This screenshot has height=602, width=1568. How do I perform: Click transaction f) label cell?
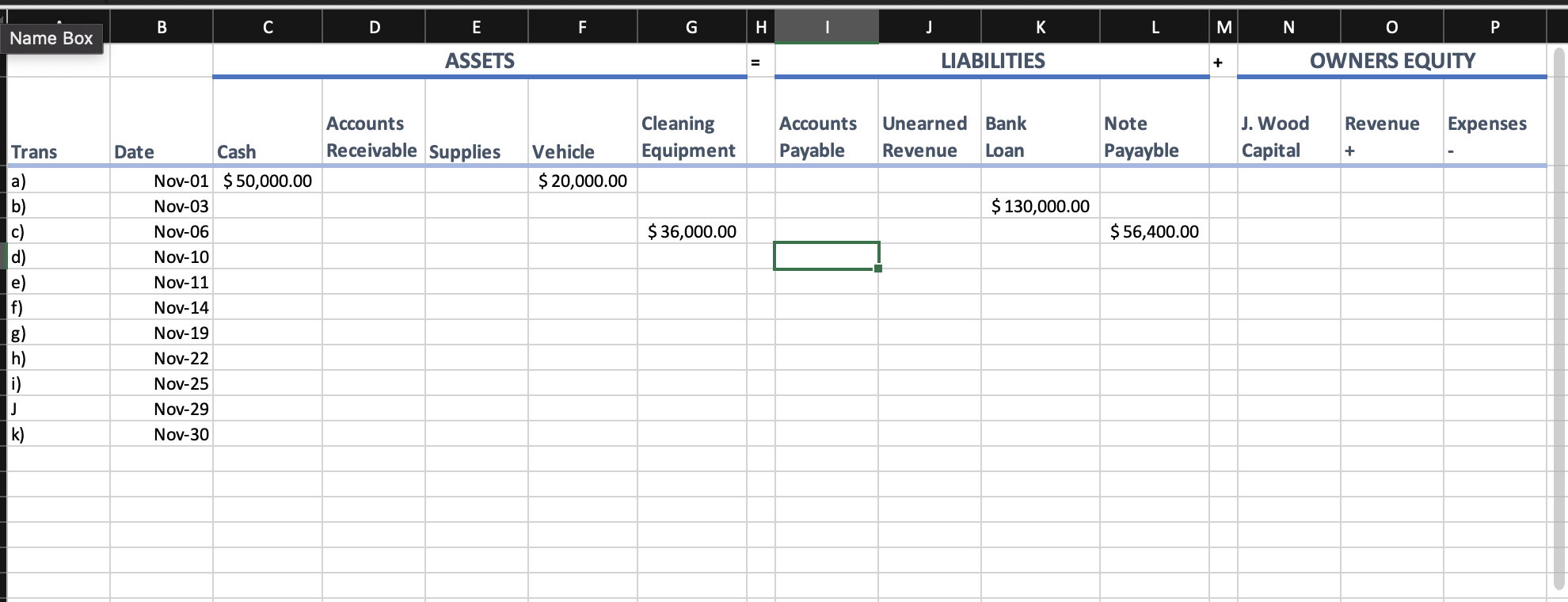pyautogui.click(x=59, y=307)
